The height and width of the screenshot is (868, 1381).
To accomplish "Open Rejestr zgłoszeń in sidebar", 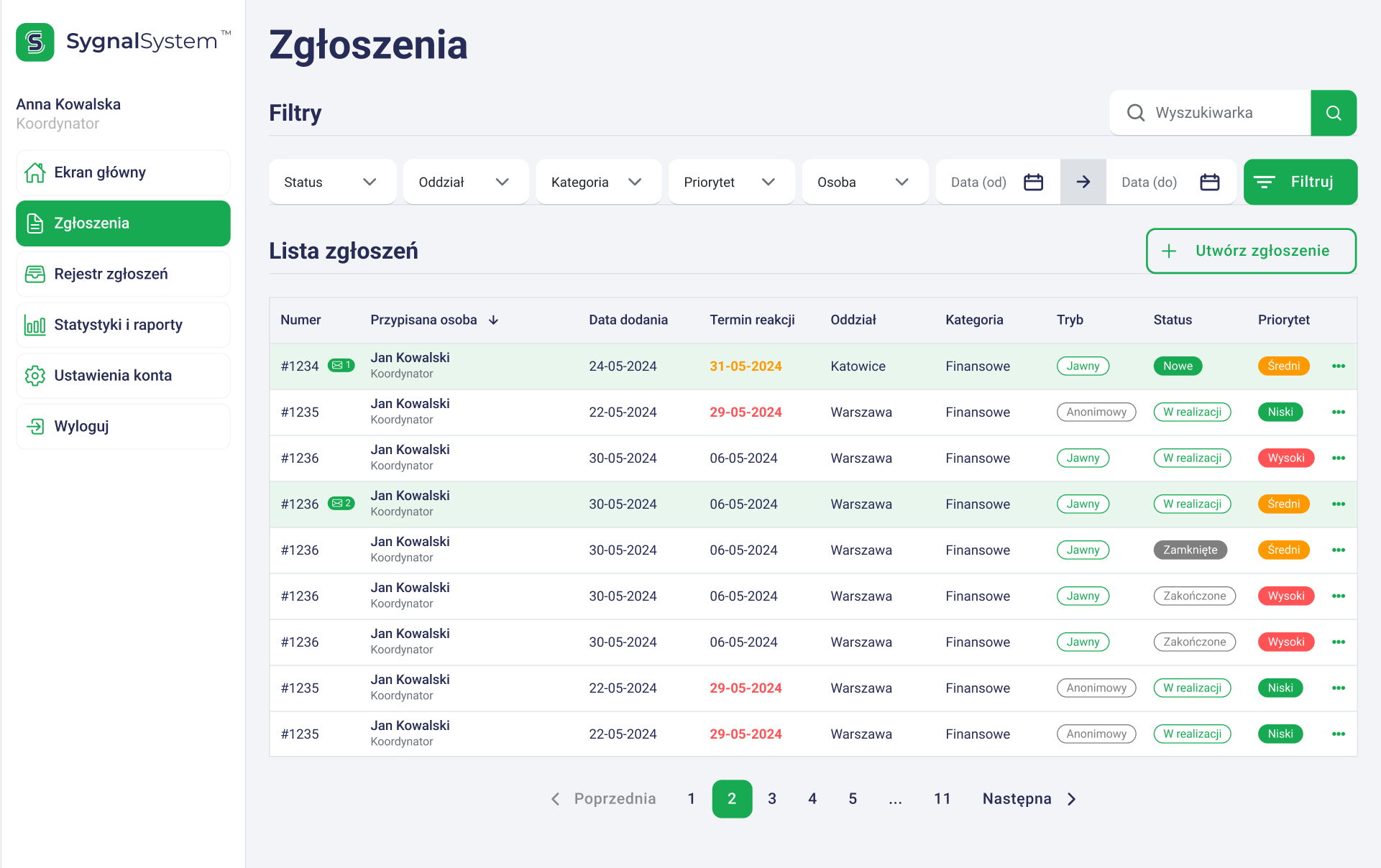I will pos(123,274).
